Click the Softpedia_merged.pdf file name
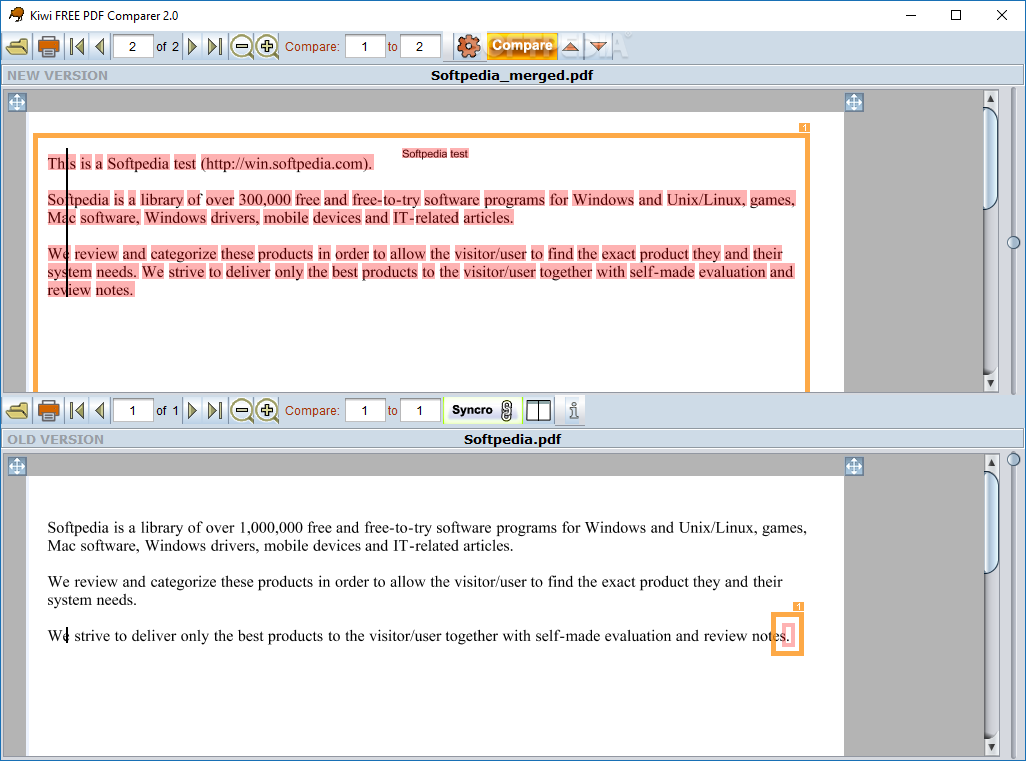Viewport: 1026px width, 761px height. point(512,75)
